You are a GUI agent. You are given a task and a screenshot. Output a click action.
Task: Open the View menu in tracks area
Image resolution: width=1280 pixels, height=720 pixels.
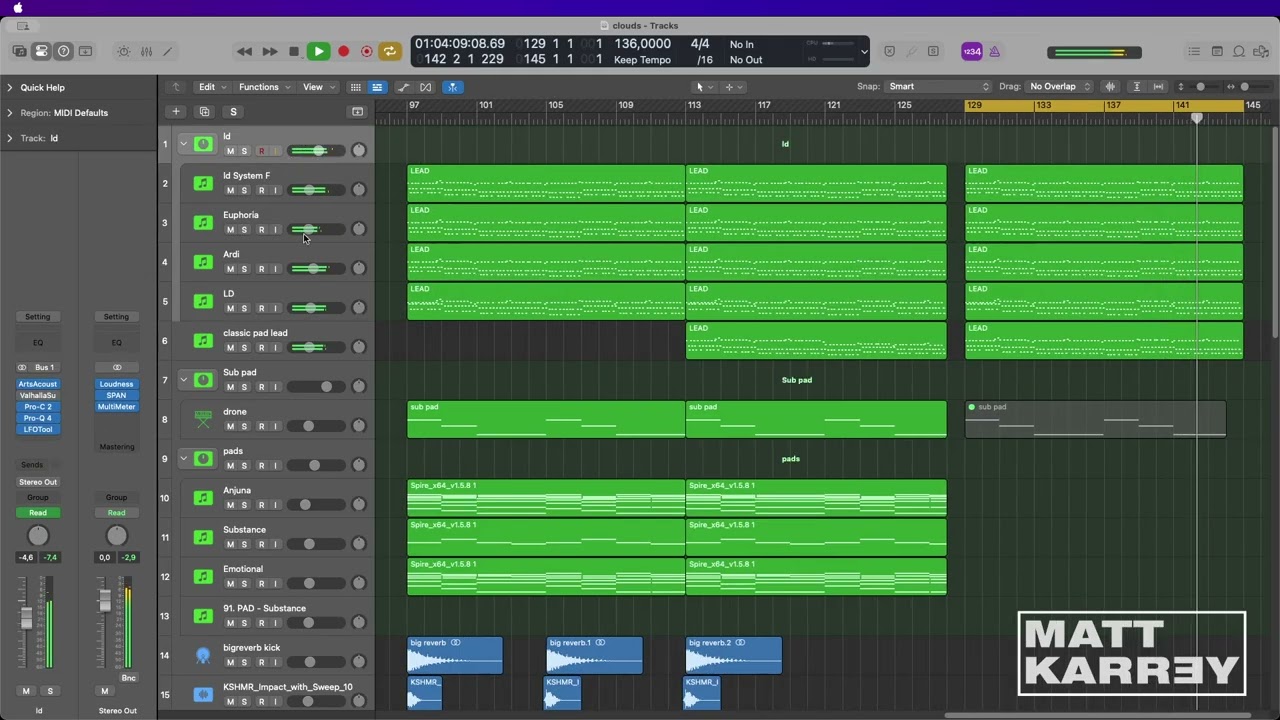317,87
